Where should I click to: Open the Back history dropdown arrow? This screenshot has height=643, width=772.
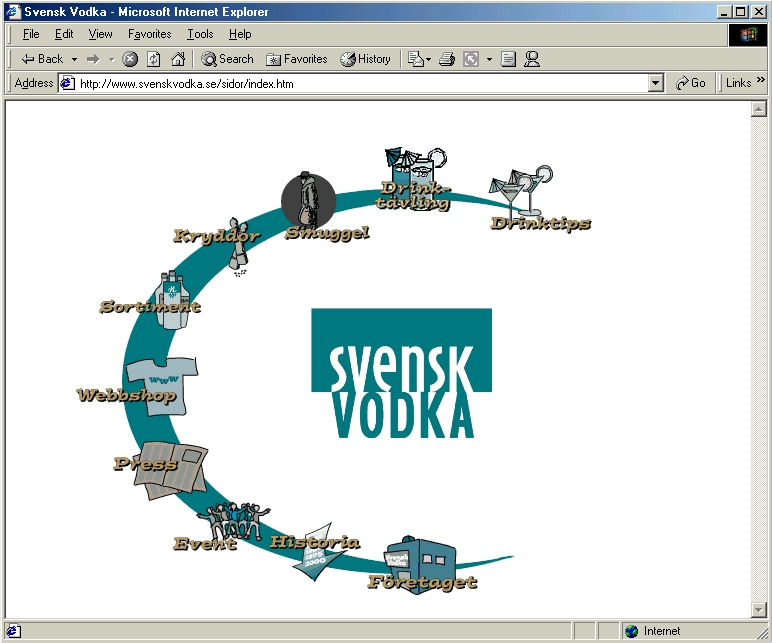click(74, 60)
